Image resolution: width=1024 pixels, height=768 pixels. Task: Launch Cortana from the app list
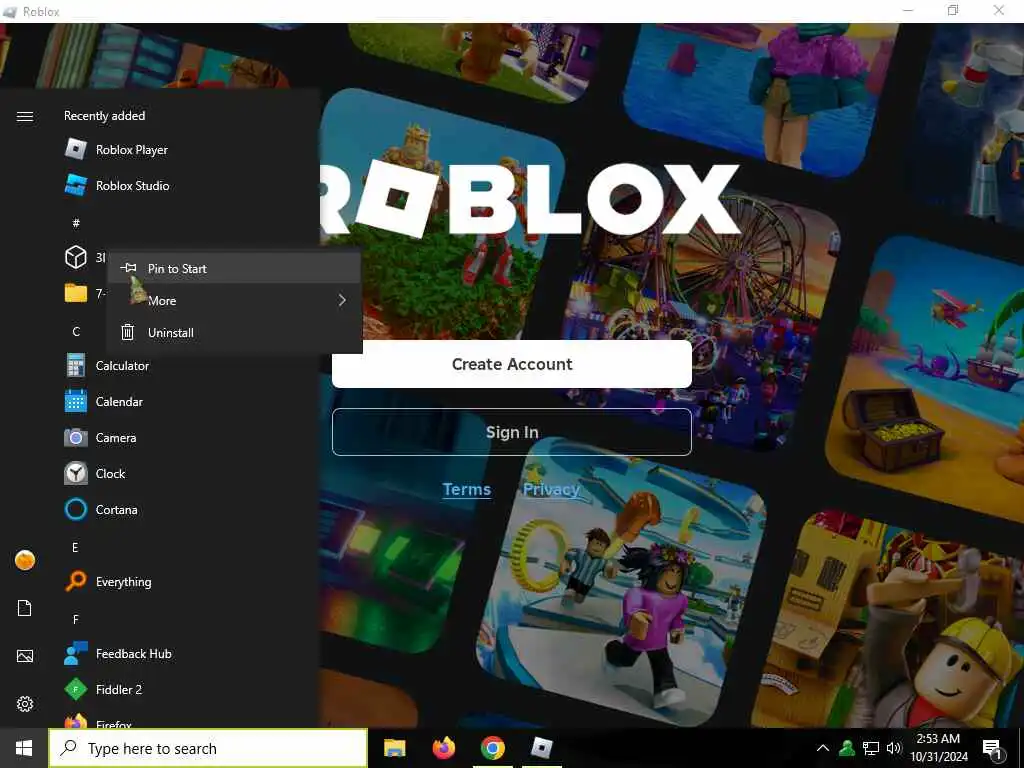101,509
